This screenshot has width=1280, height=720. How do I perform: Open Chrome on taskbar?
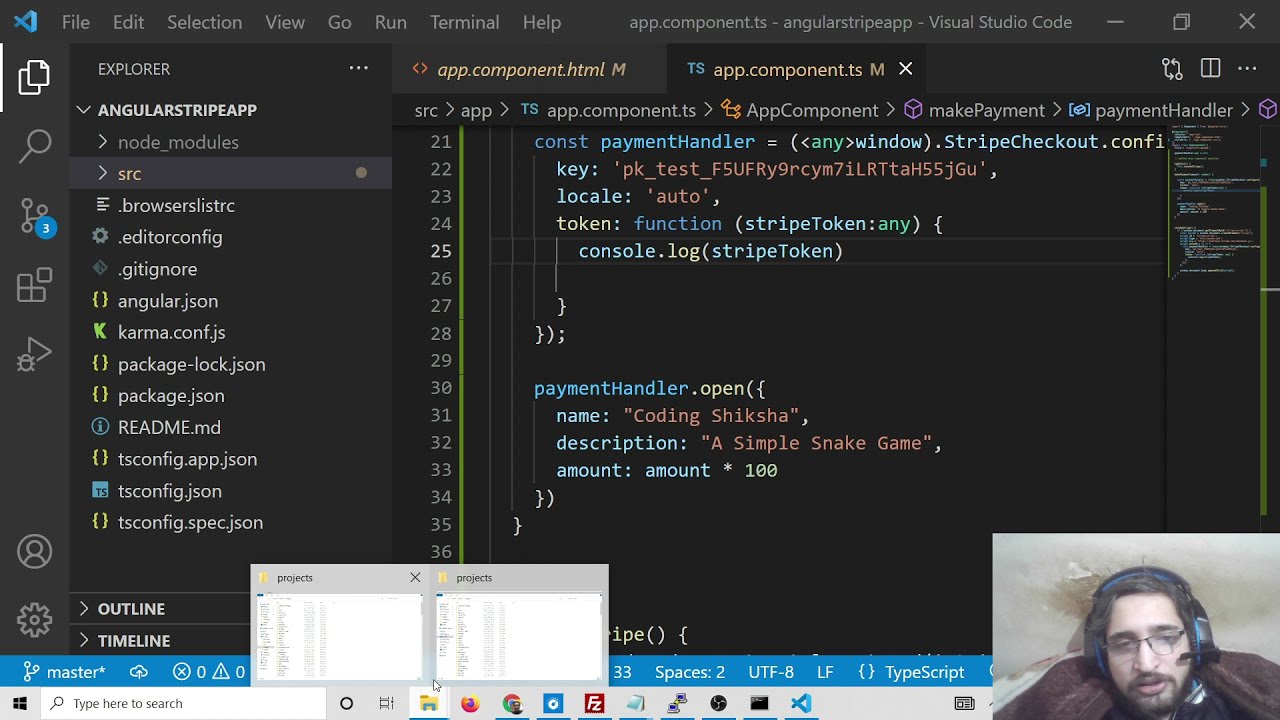click(512, 703)
